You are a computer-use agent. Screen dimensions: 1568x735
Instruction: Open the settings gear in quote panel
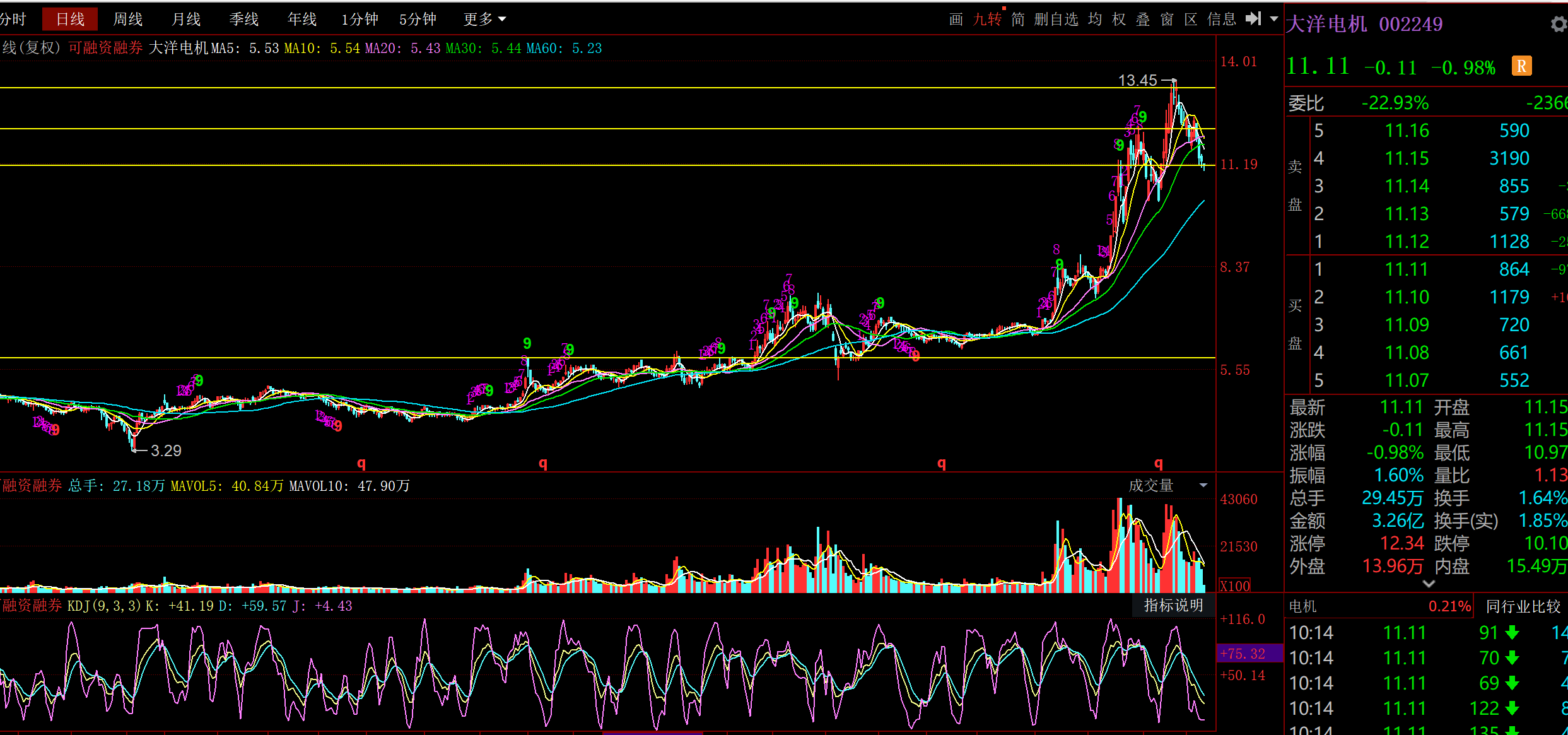pos(1559,24)
